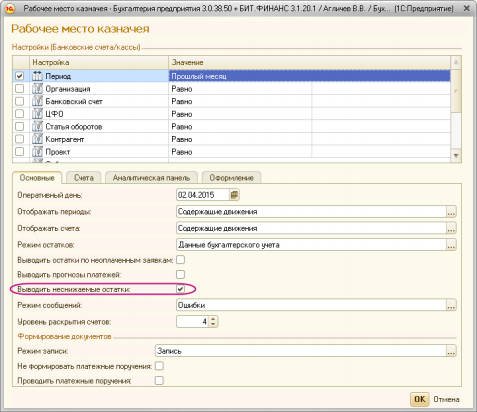Click the Статья оборотов filter icon
Image resolution: width=477 pixels, height=412 pixels.
[x=37, y=127]
